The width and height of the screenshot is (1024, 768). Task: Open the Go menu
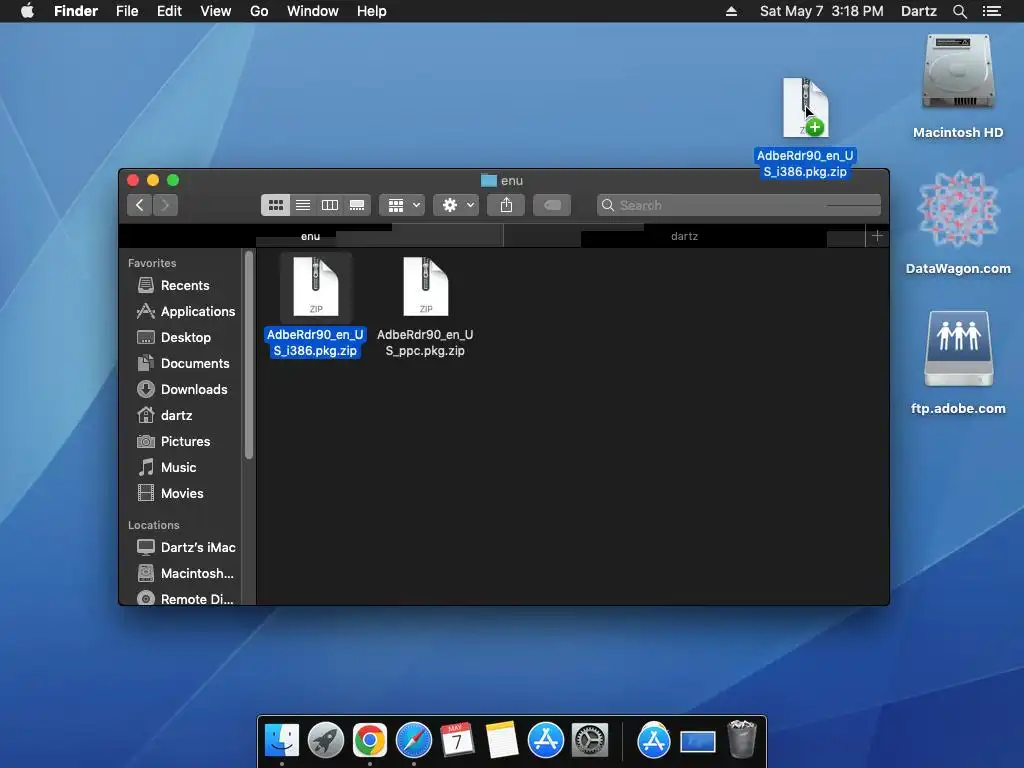[x=259, y=11]
